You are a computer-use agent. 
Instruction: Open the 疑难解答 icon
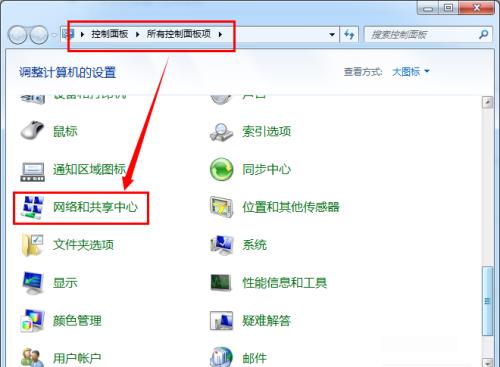(221, 320)
